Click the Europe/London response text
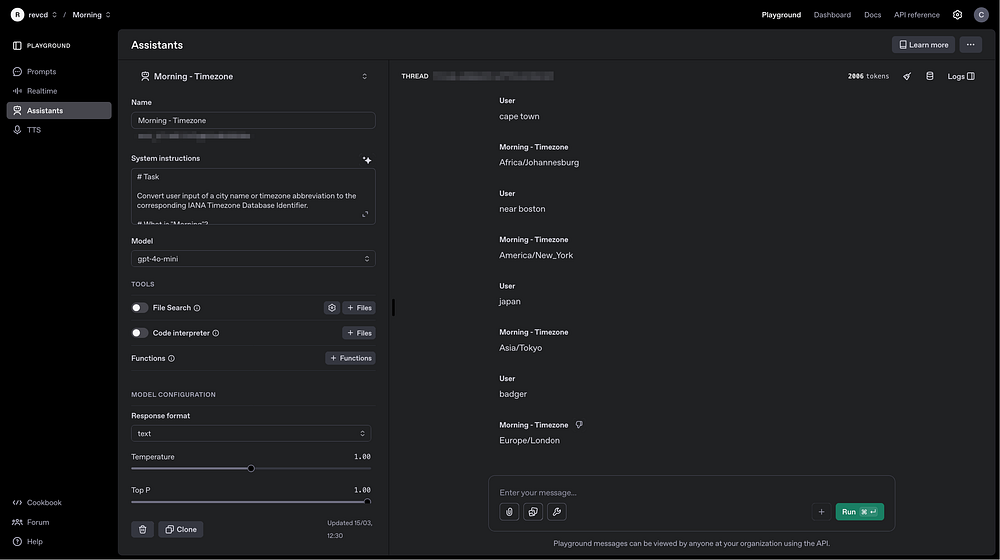 pos(529,441)
